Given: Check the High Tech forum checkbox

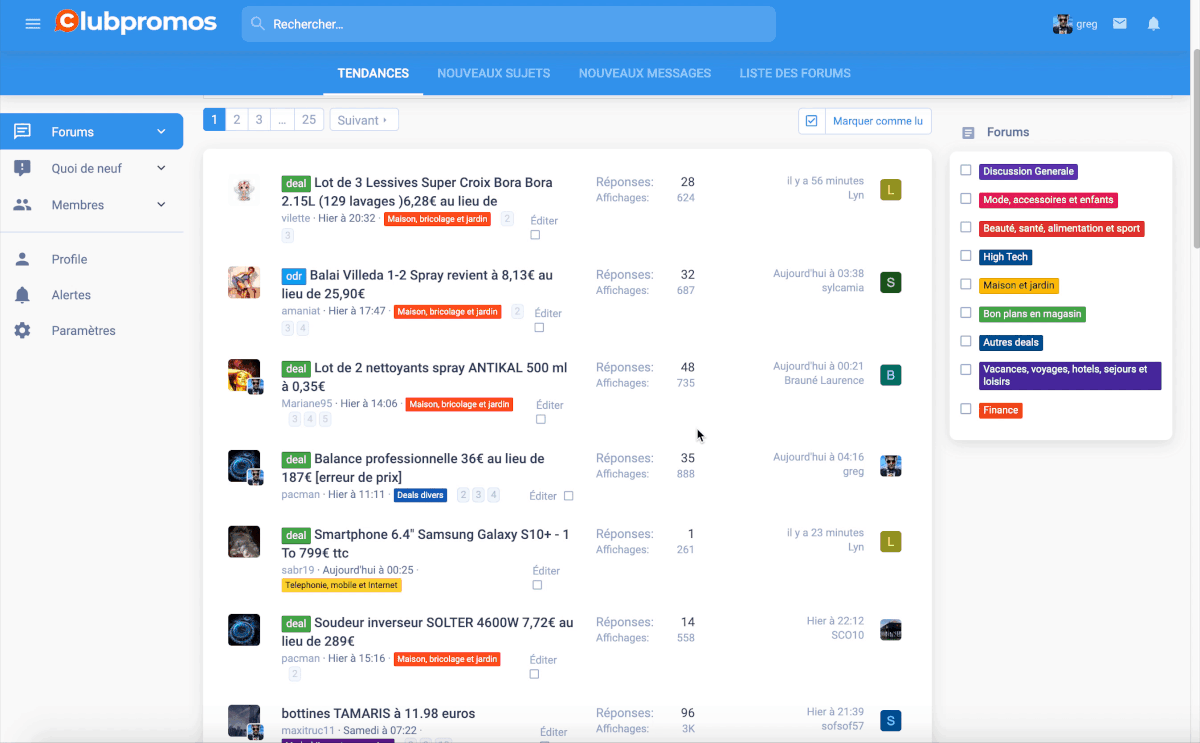Looking at the screenshot, I should (x=966, y=256).
